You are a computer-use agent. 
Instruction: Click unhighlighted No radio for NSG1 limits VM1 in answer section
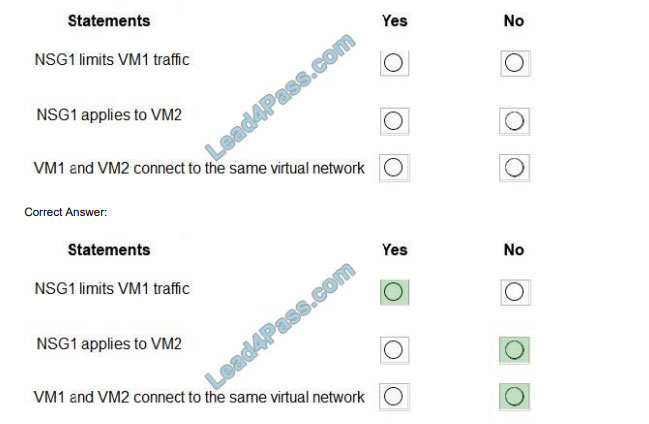pyautogui.click(x=514, y=292)
